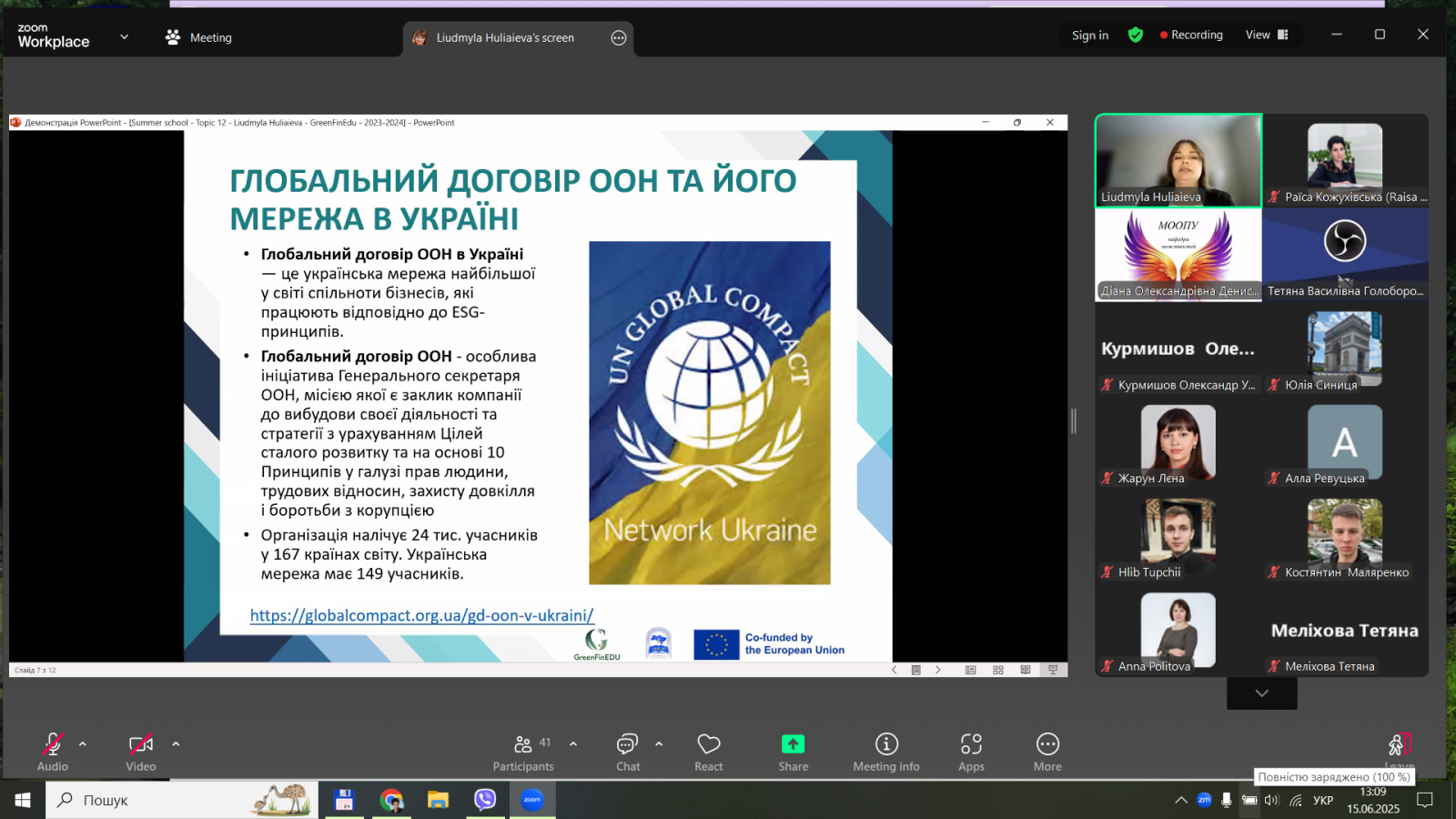Open Windows Start menu
This screenshot has height=819, width=1456.
coord(23,800)
